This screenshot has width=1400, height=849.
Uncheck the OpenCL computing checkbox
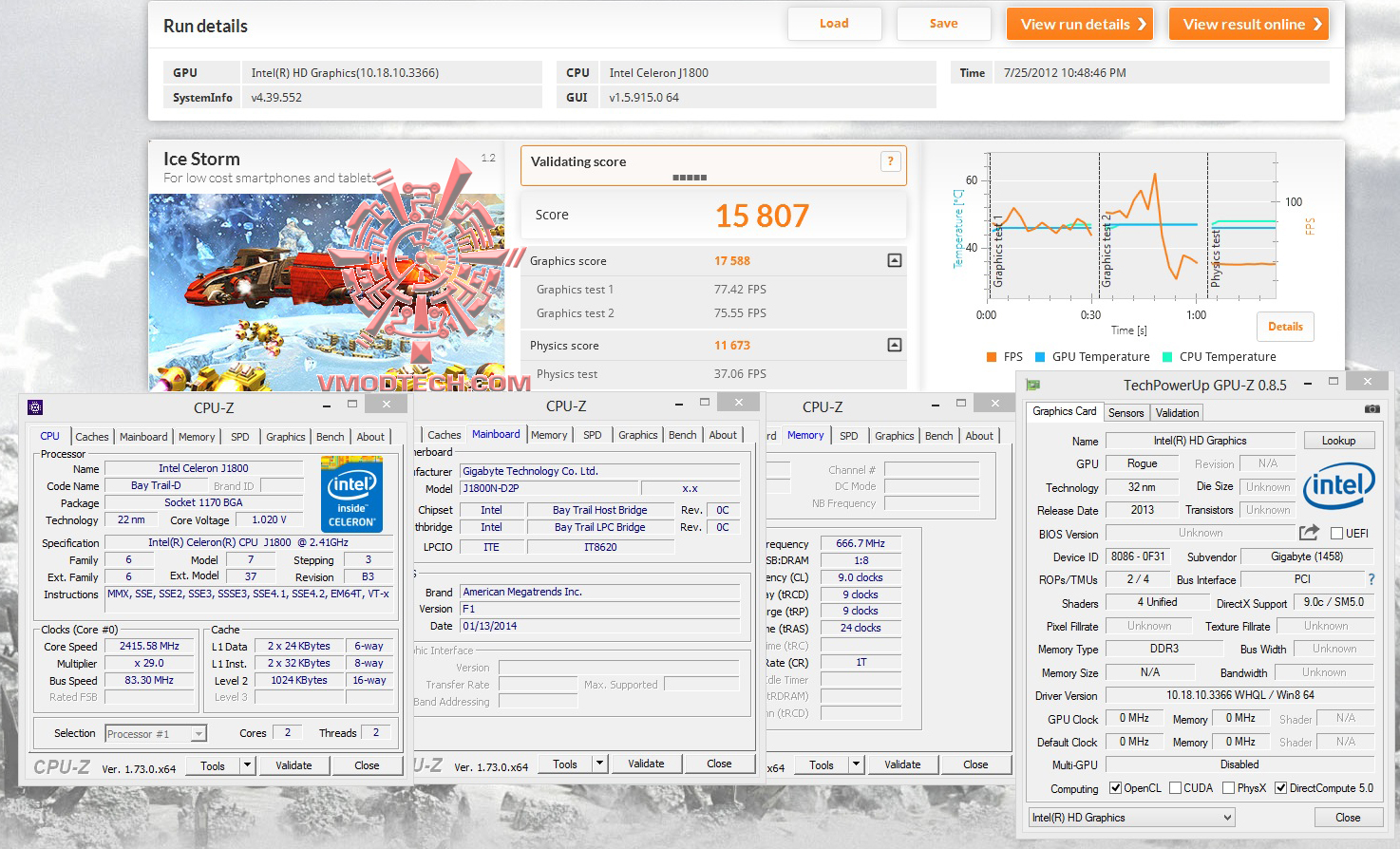1116,788
